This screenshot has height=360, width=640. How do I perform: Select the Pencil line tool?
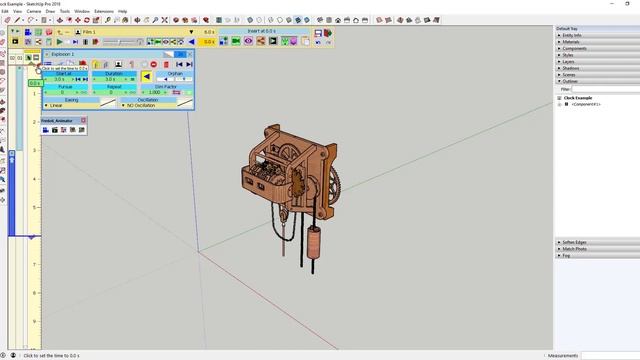(17, 20)
